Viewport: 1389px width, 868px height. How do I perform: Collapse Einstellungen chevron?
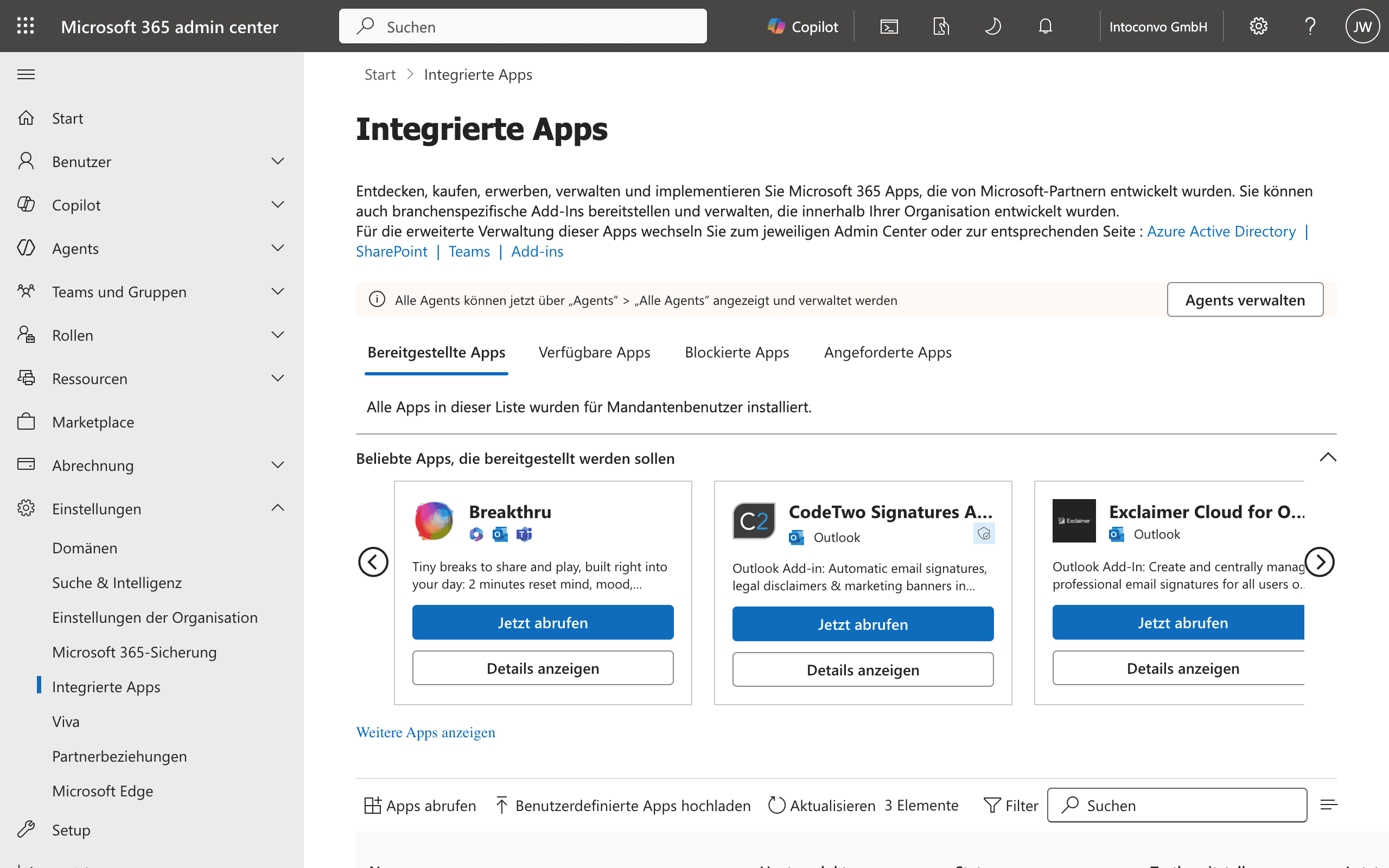pos(278,508)
